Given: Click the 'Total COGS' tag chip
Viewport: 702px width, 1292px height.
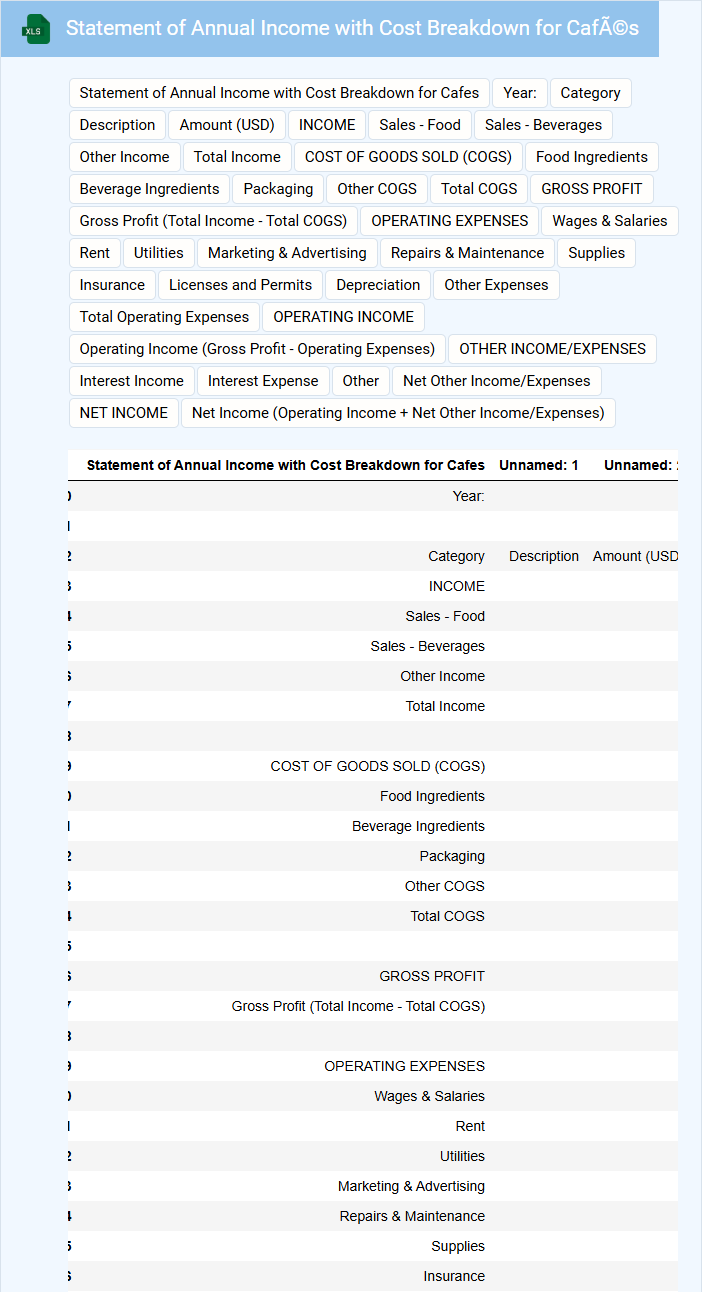Looking at the screenshot, I should click(x=479, y=189).
